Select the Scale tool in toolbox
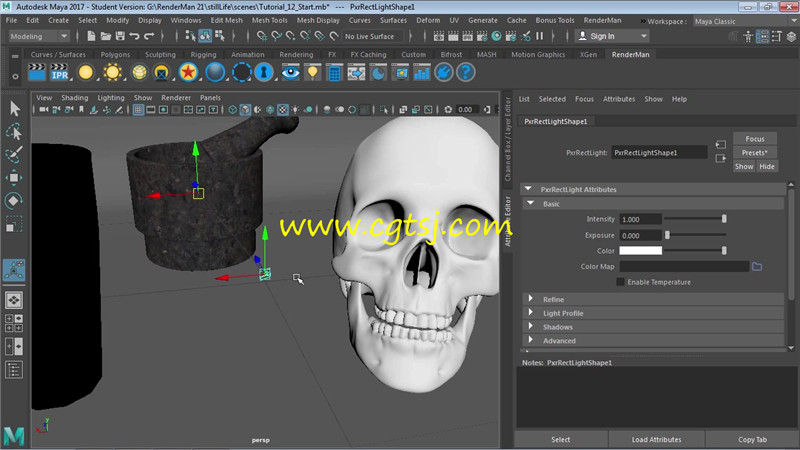This screenshot has width=800, height=450. [x=14, y=224]
